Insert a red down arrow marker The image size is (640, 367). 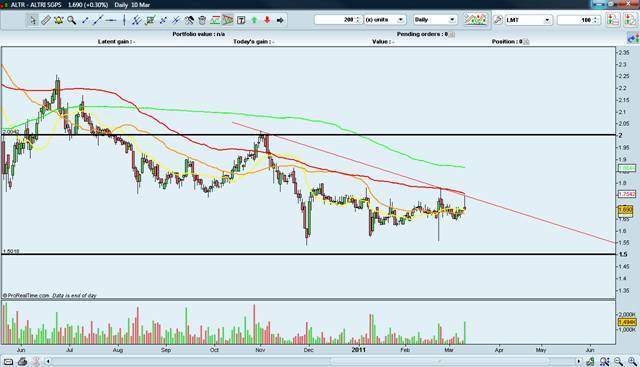267,20
